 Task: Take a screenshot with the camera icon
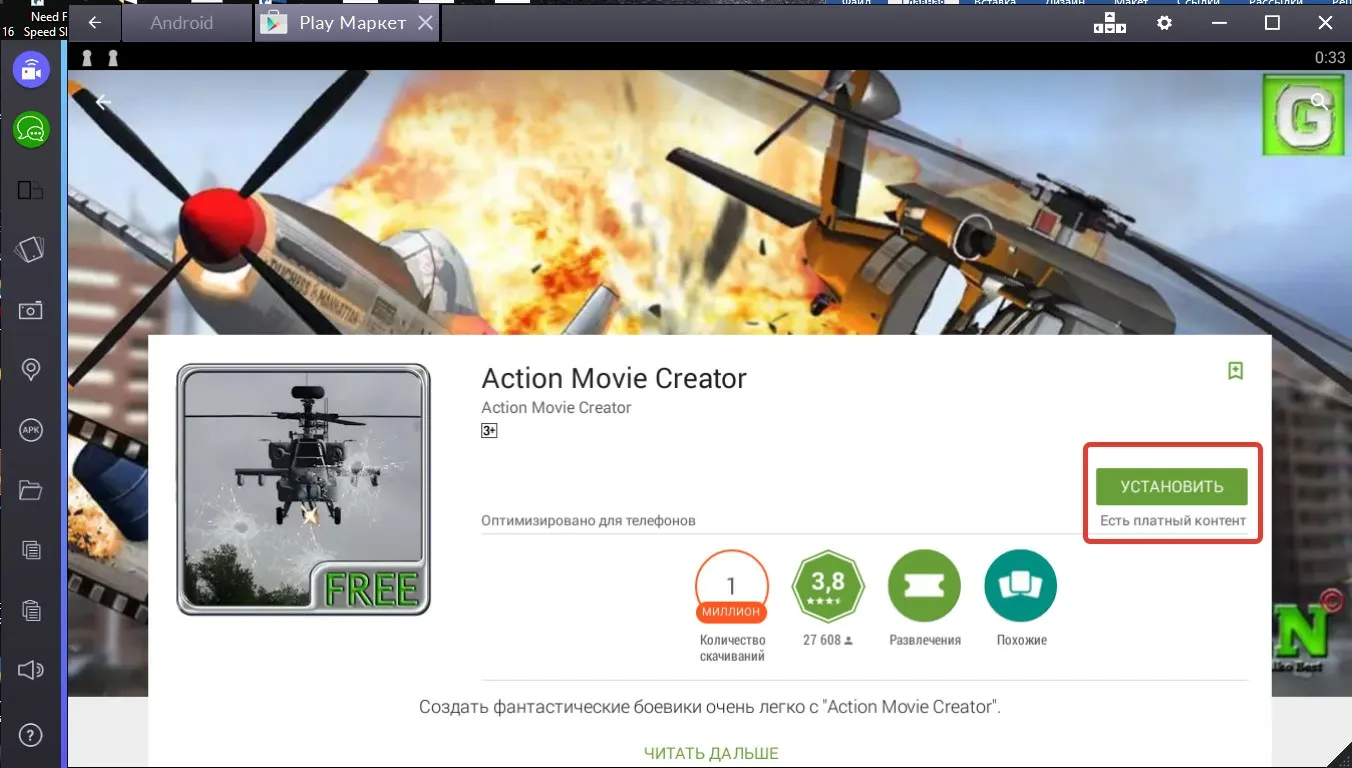click(x=31, y=311)
